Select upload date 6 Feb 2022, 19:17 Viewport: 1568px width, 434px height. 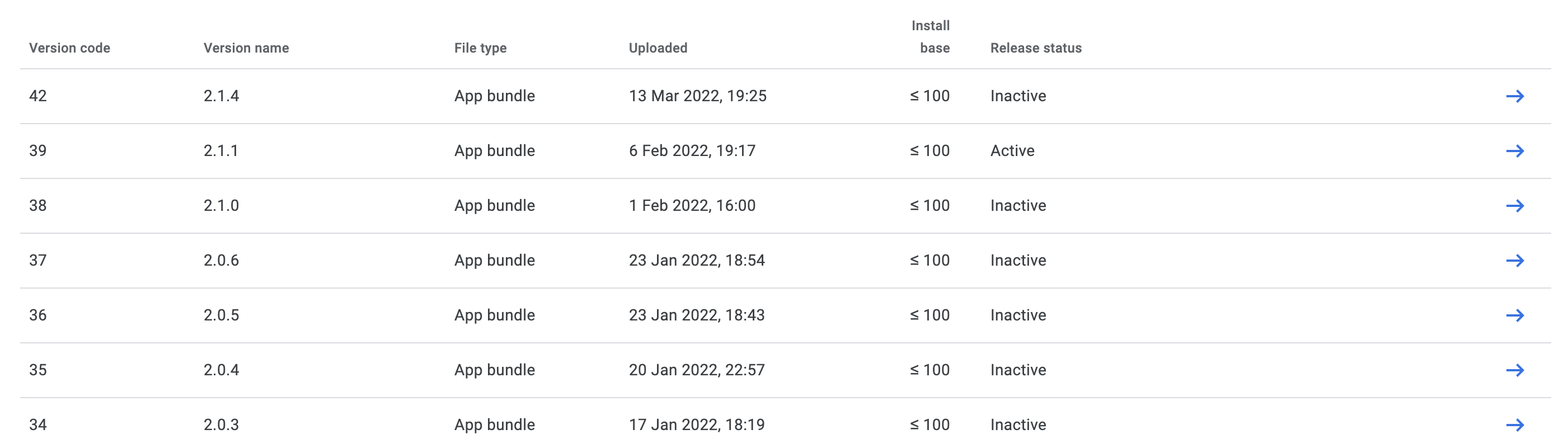coord(692,151)
